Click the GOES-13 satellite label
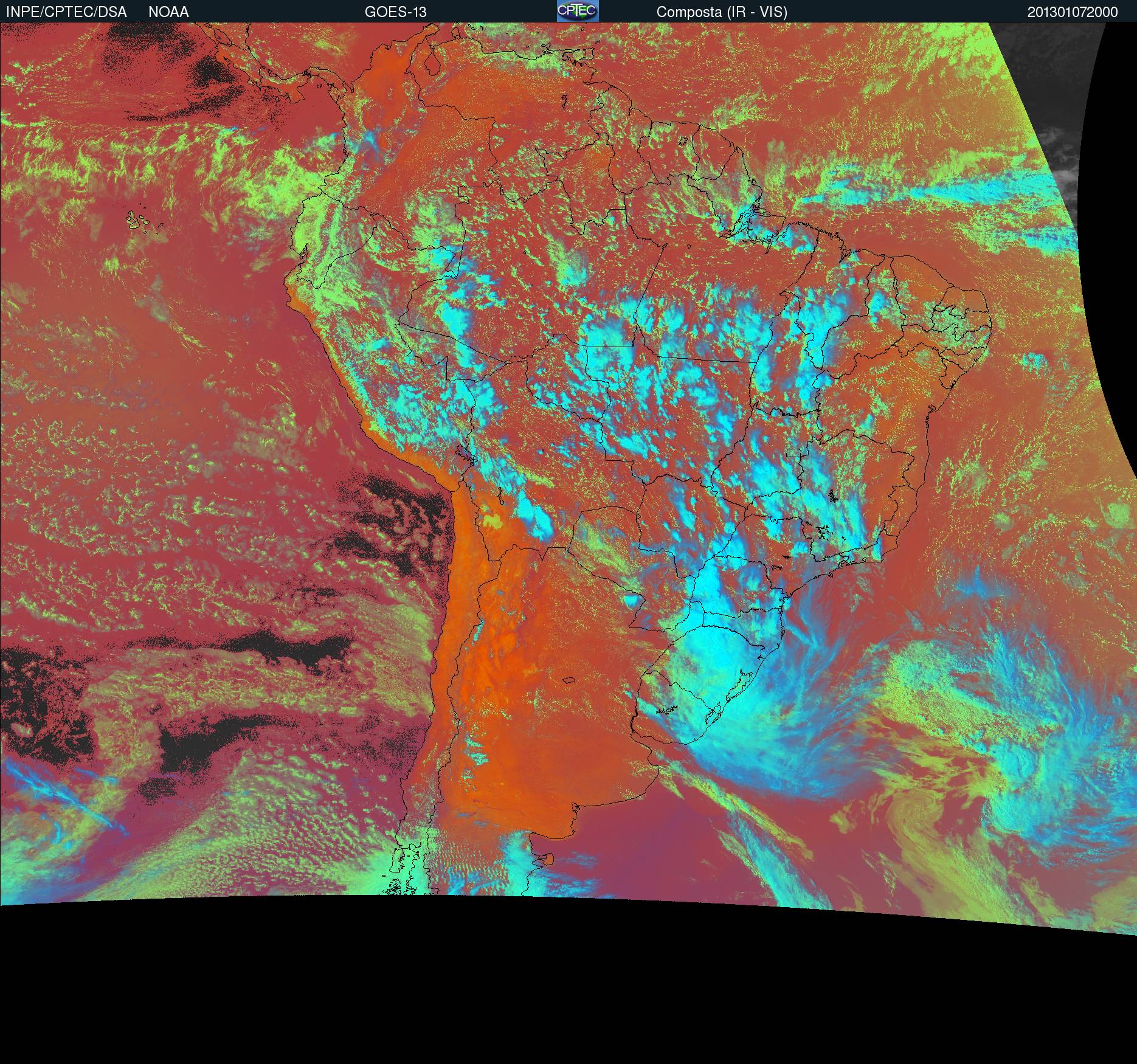Image resolution: width=1137 pixels, height=1064 pixels. [x=396, y=12]
